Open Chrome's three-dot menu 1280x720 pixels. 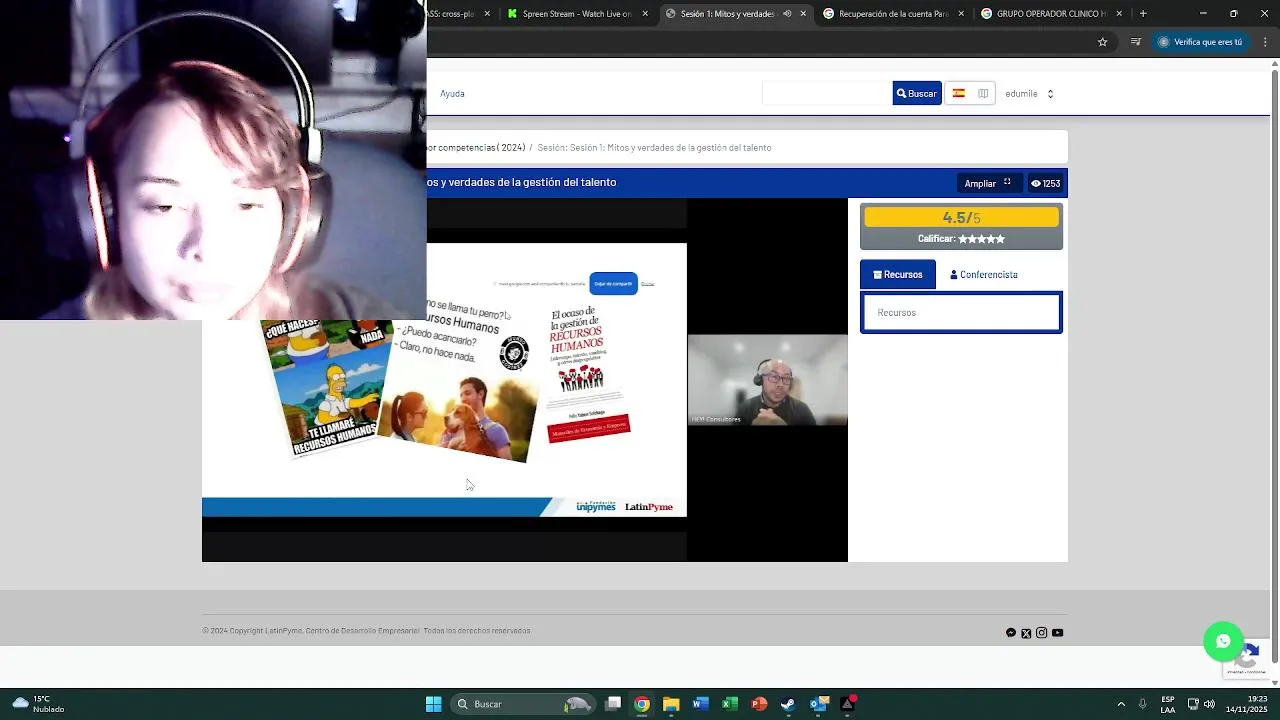1264,42
